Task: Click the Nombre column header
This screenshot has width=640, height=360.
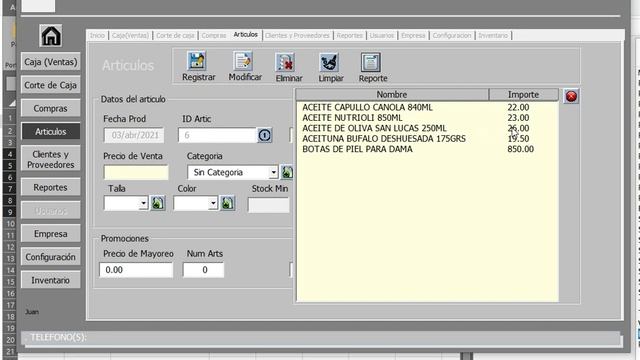Action: pyautogui.click(x=392, y=95)
